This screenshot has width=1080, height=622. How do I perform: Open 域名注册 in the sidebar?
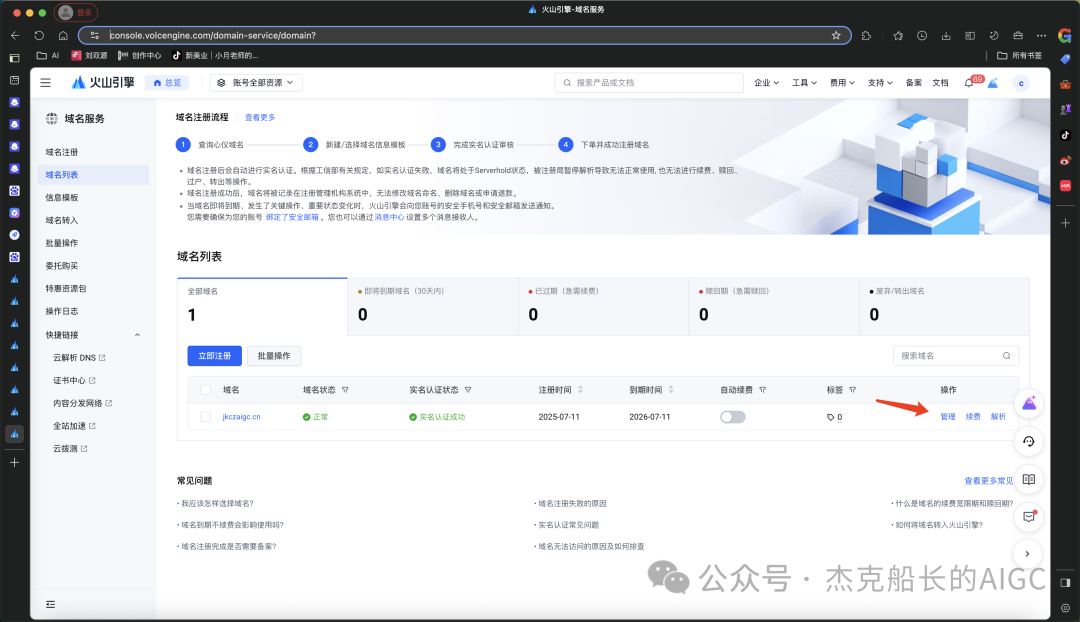(62, 152)
